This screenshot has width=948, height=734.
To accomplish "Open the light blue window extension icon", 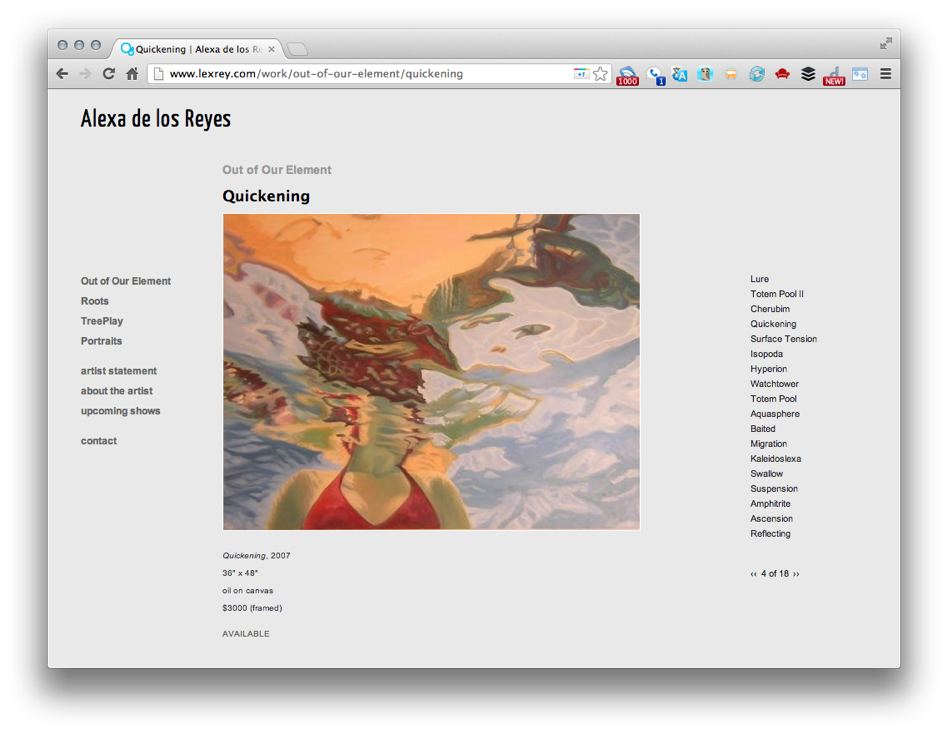I will point(860,74).
